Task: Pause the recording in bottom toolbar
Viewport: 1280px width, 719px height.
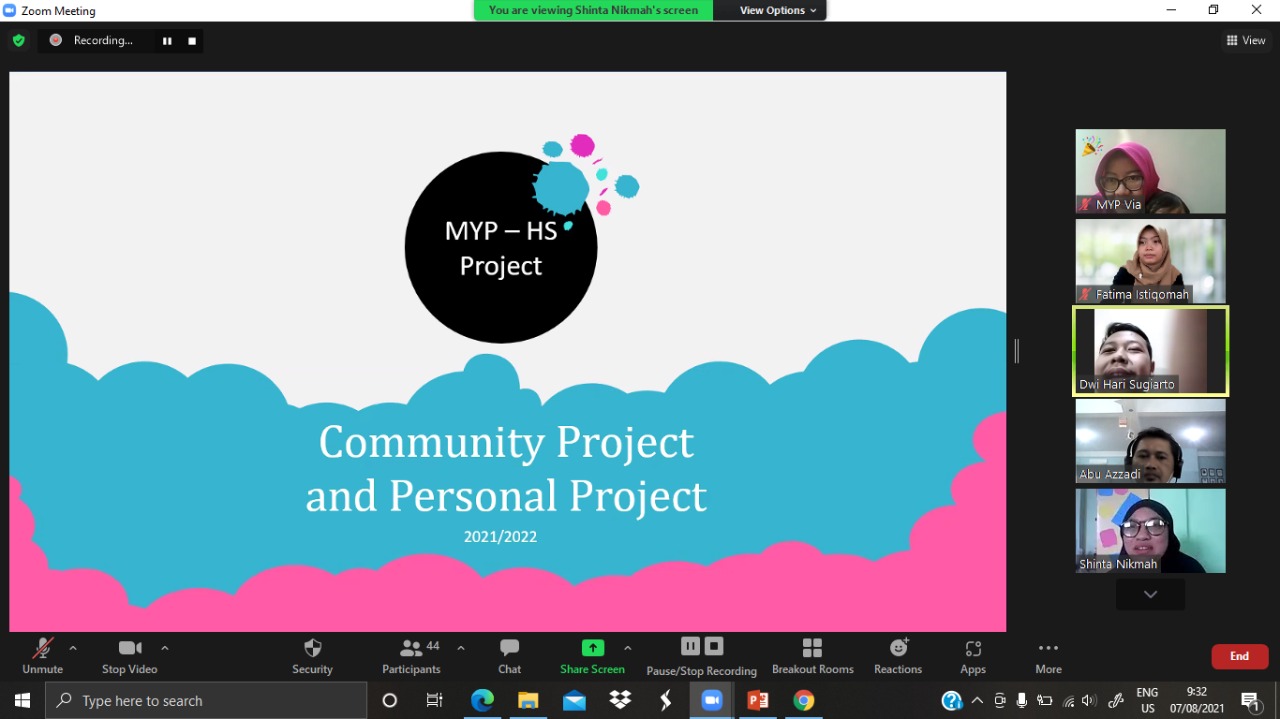Action: pyautogui.click(x=690, y=646)
